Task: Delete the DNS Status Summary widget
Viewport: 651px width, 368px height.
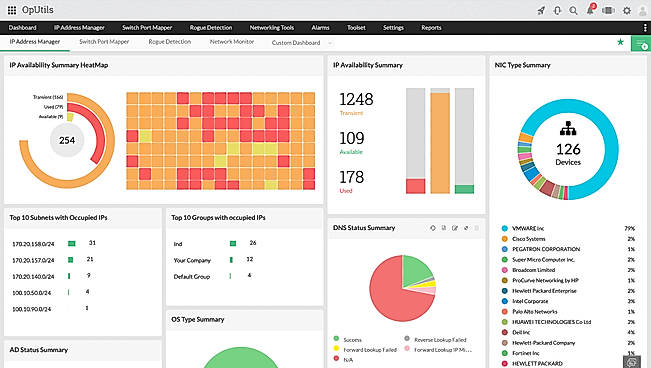Action: [477, 228]
